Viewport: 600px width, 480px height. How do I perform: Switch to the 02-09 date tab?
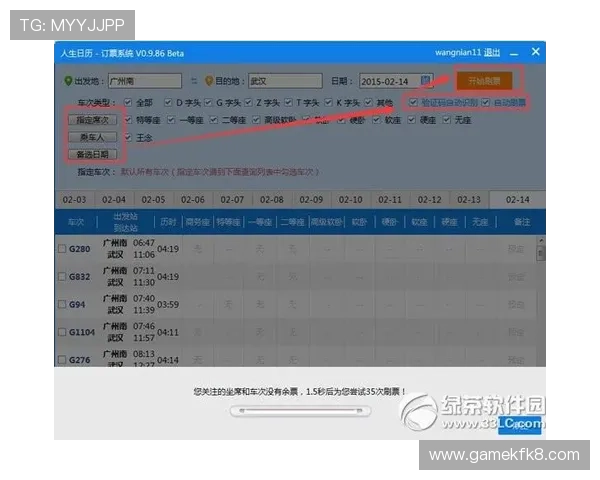point(311,199)
